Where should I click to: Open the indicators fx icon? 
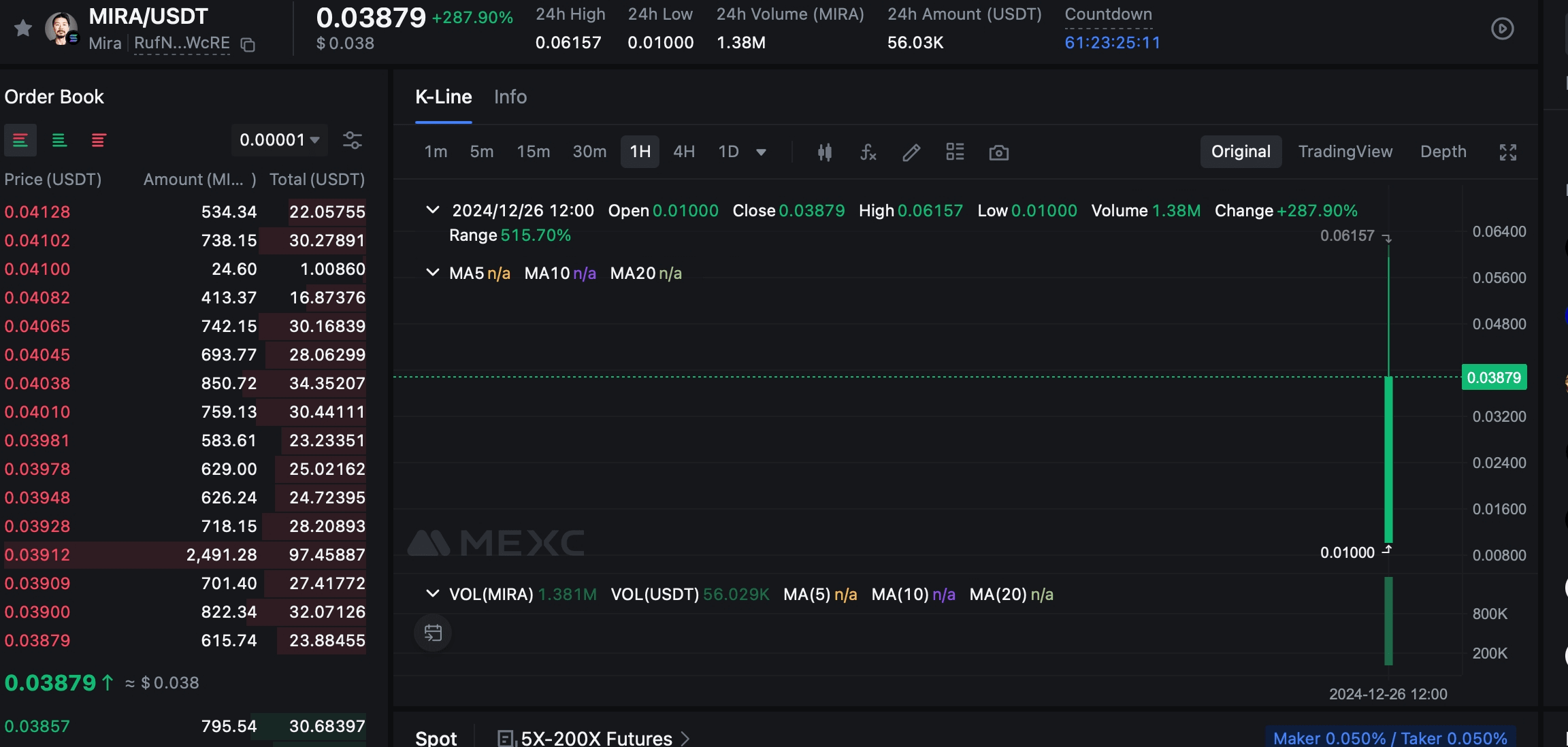point(868,152)
